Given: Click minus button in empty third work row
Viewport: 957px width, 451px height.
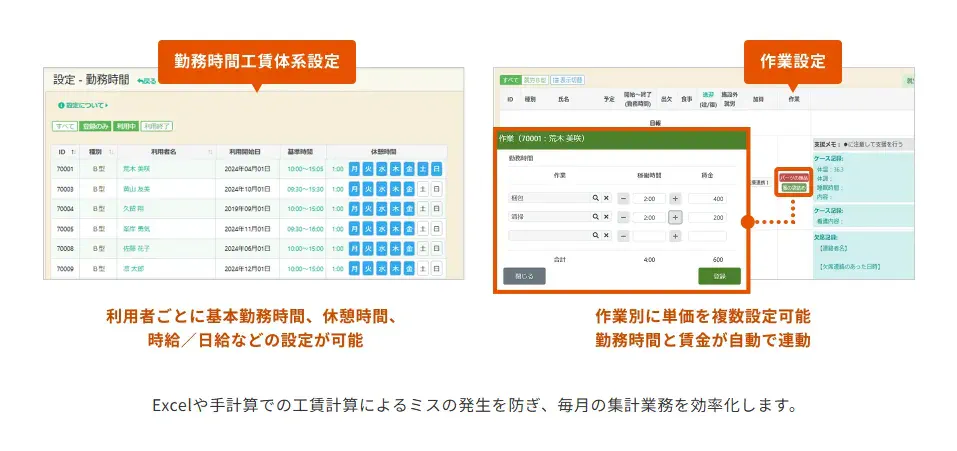Looking at the screenshot, I should click(x=623, y=236).
